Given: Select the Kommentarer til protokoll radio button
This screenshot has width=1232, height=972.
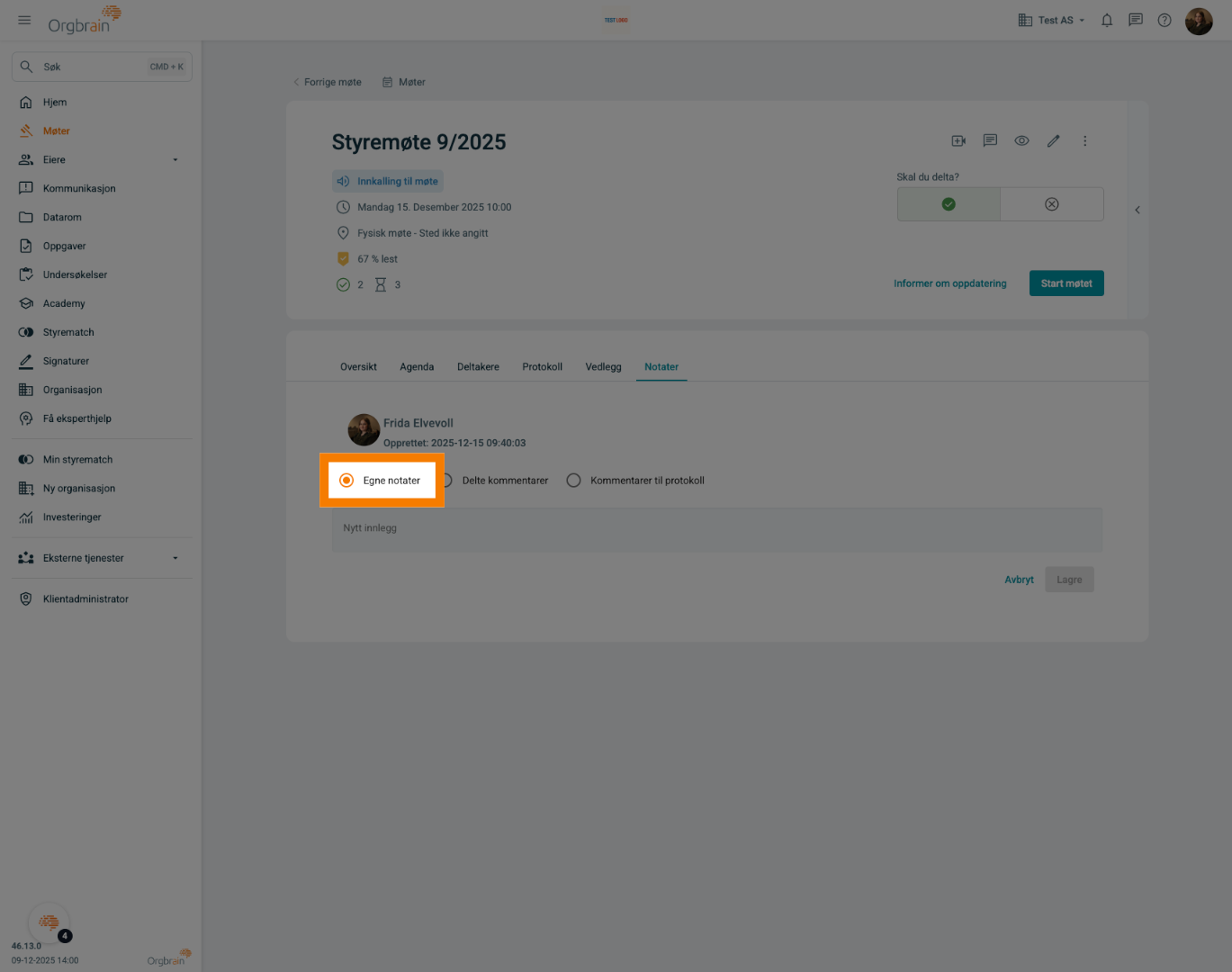Looking at the screenshot, I should click(x=573, y=481).
